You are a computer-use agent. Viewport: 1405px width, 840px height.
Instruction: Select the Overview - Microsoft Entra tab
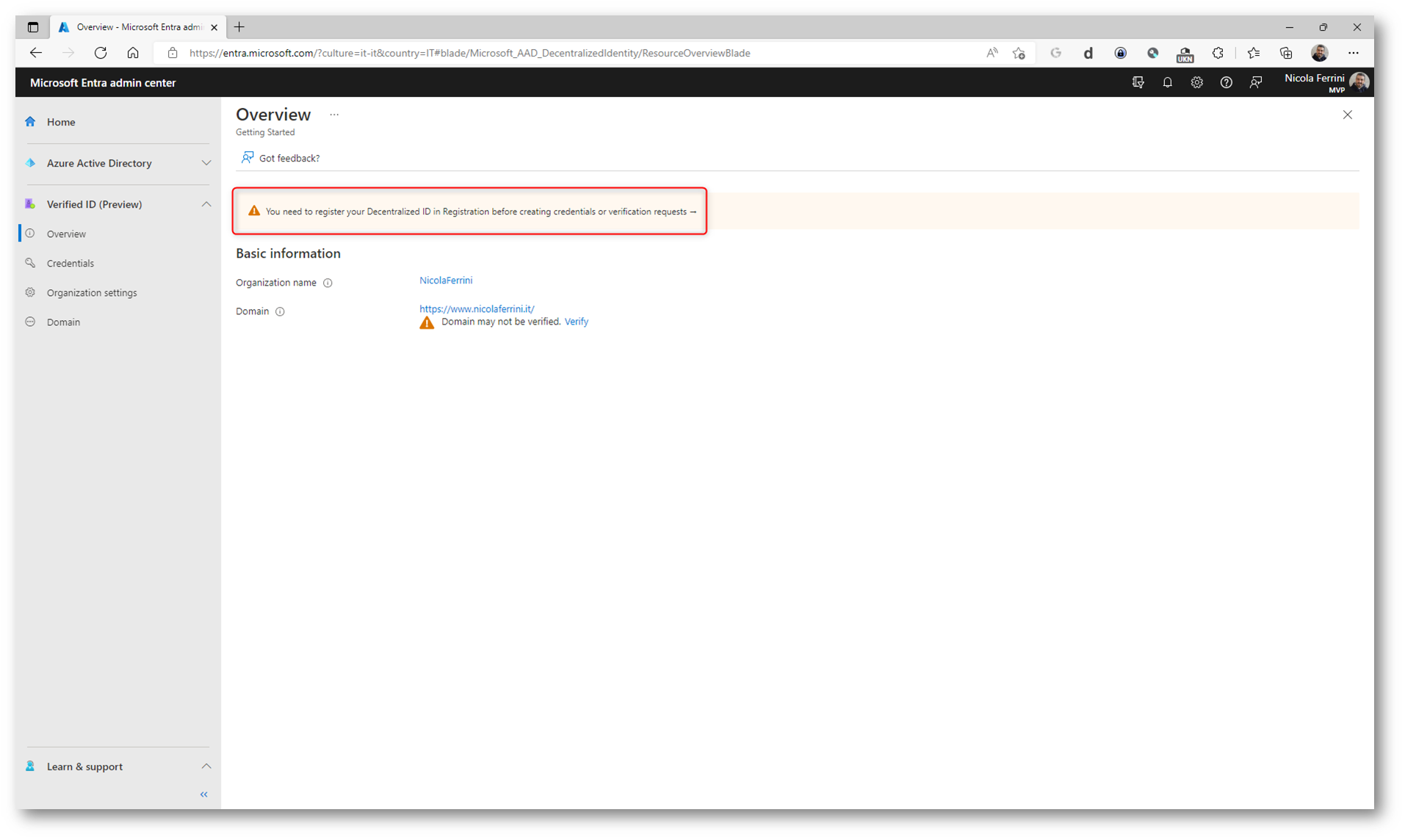click(139, 27)
